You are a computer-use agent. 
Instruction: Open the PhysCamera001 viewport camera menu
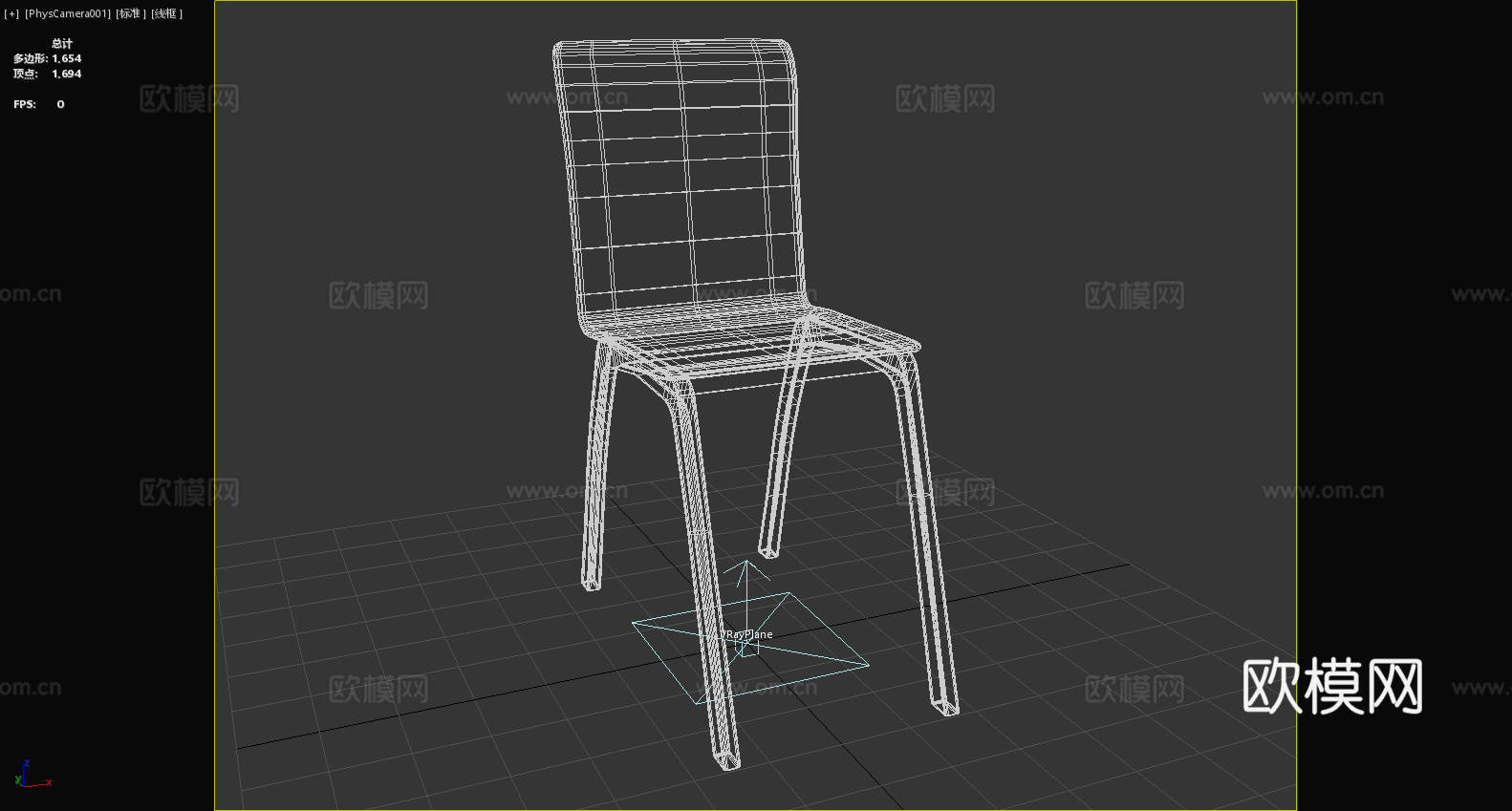[68, 13]
